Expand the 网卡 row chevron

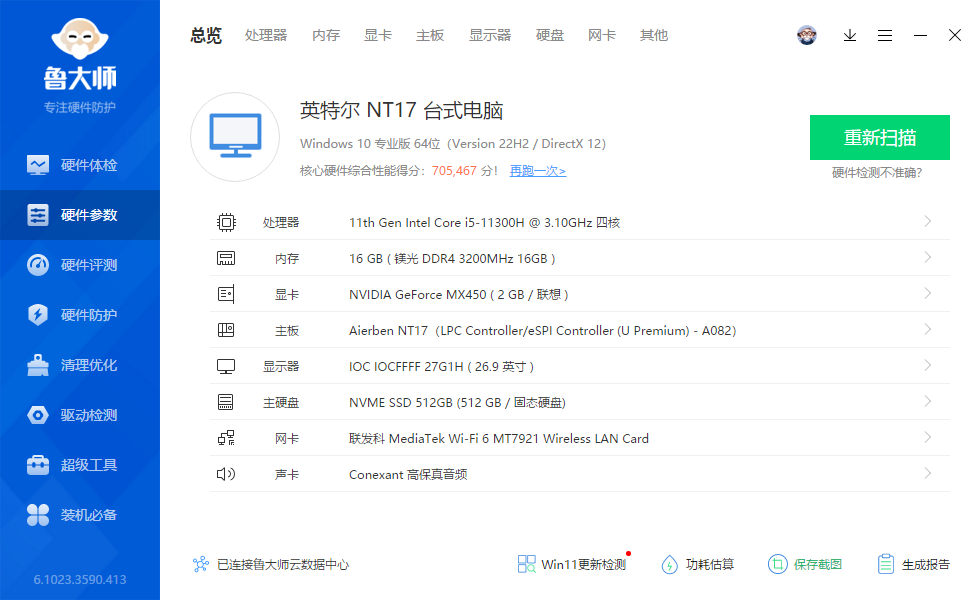pos(928,438)
